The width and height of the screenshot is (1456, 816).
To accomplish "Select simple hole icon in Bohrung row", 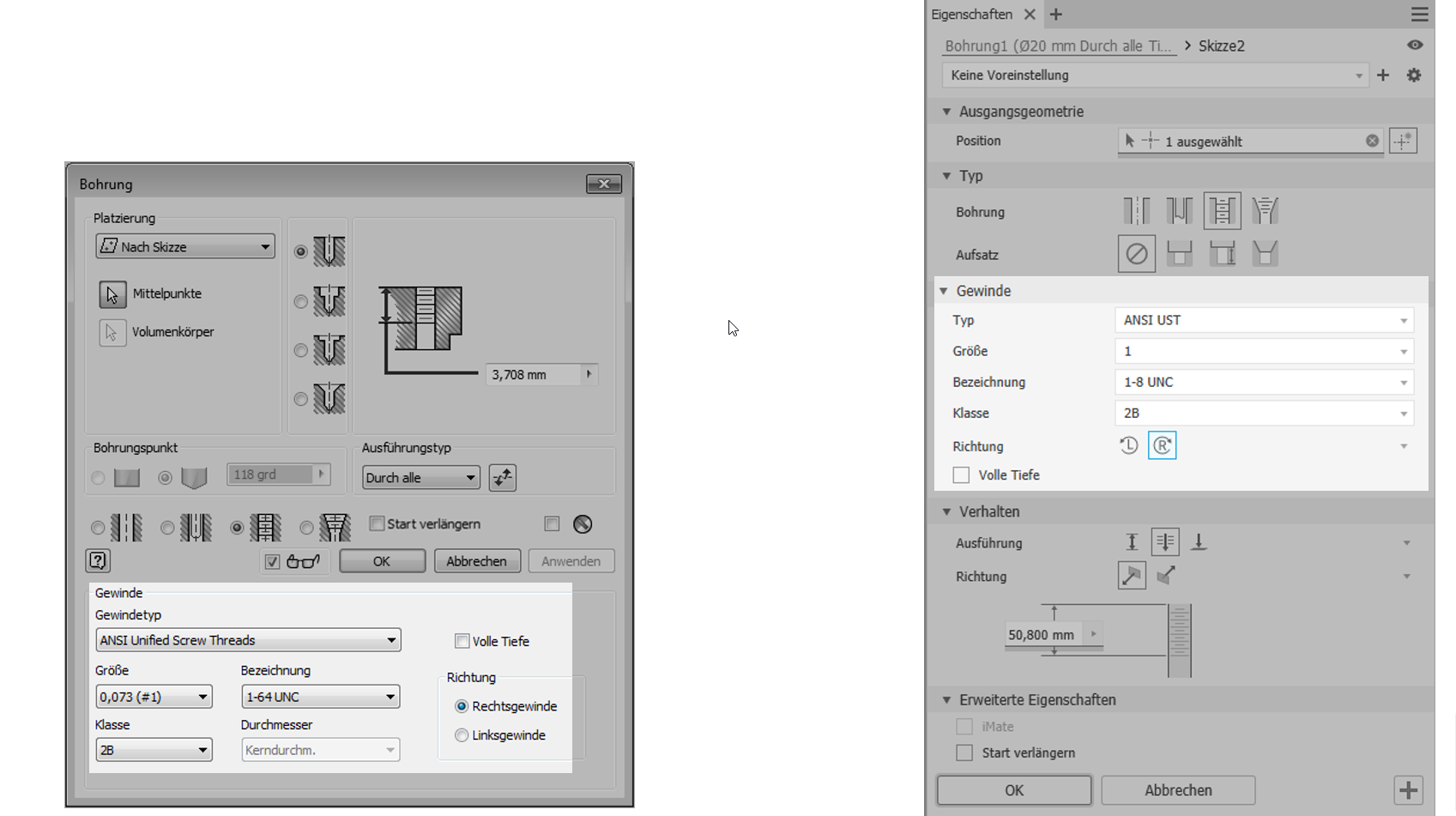I will [1136, 211].
